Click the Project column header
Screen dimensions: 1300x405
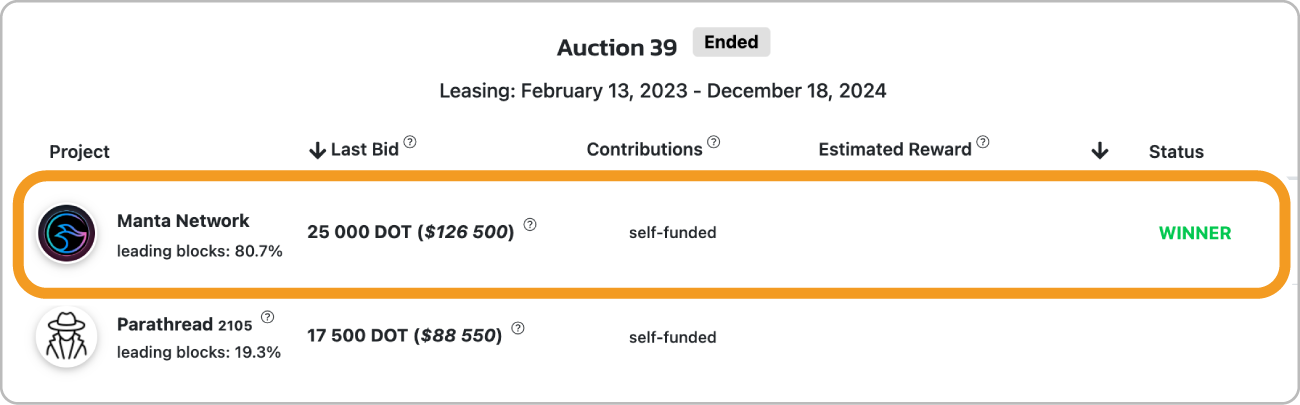click(80, 152)
